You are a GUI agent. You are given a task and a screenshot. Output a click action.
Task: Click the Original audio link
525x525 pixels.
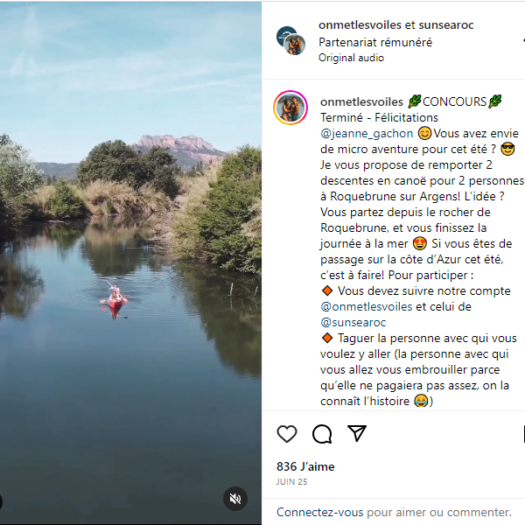click(x=351, y=58)
